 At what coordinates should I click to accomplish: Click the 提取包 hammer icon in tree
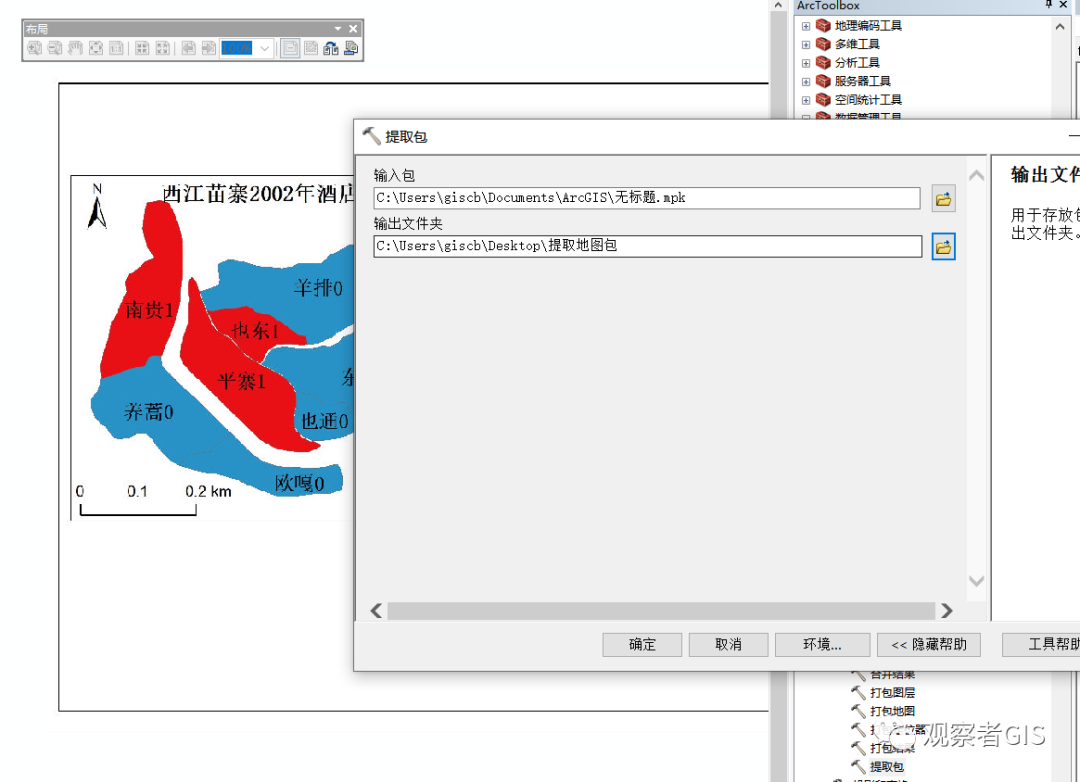pos(858,766)
